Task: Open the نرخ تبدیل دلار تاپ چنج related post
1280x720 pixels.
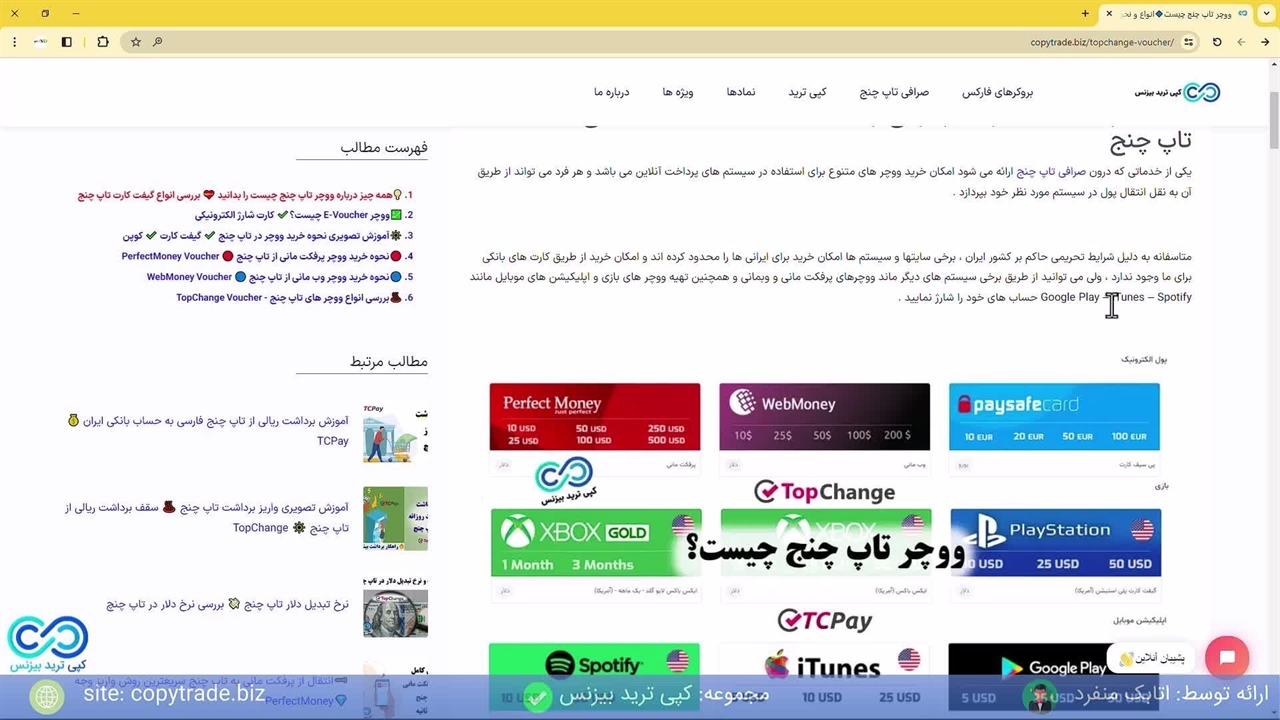Action: [x=227, y=605]
